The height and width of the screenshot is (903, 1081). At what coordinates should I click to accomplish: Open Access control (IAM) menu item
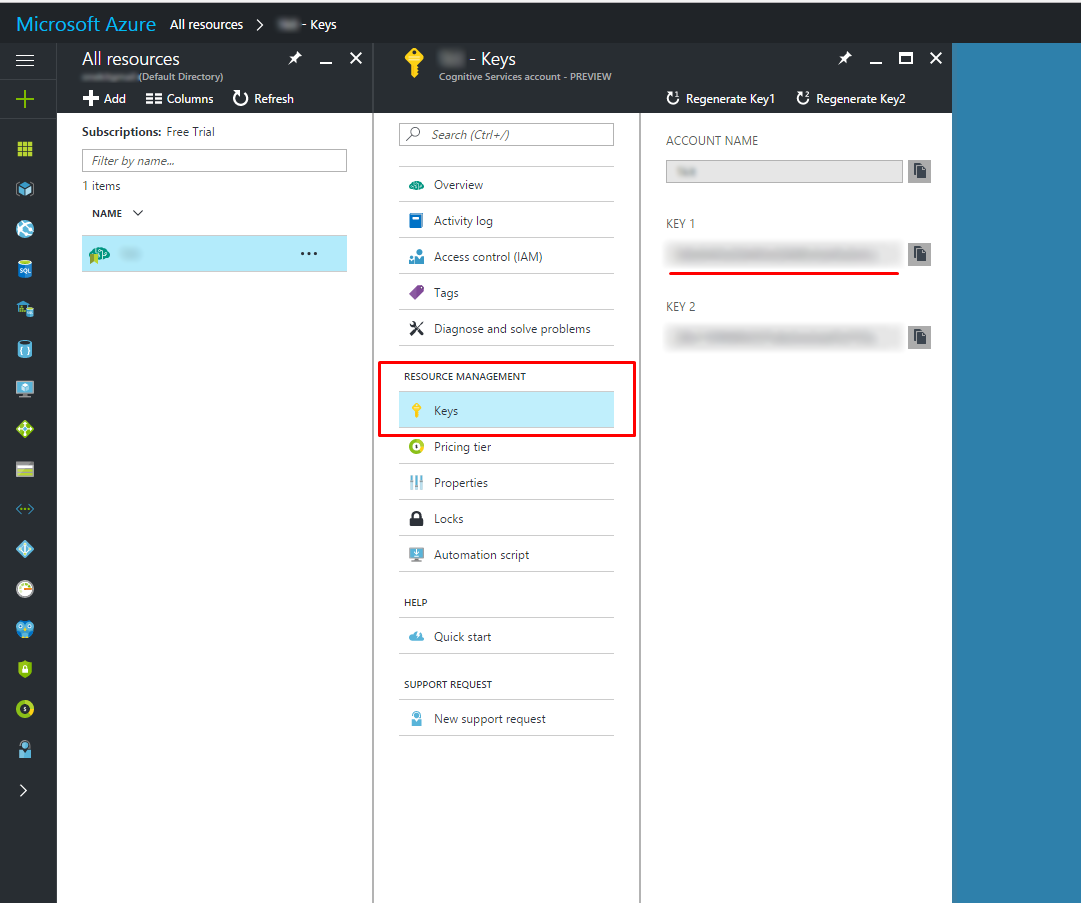[506, 256]
